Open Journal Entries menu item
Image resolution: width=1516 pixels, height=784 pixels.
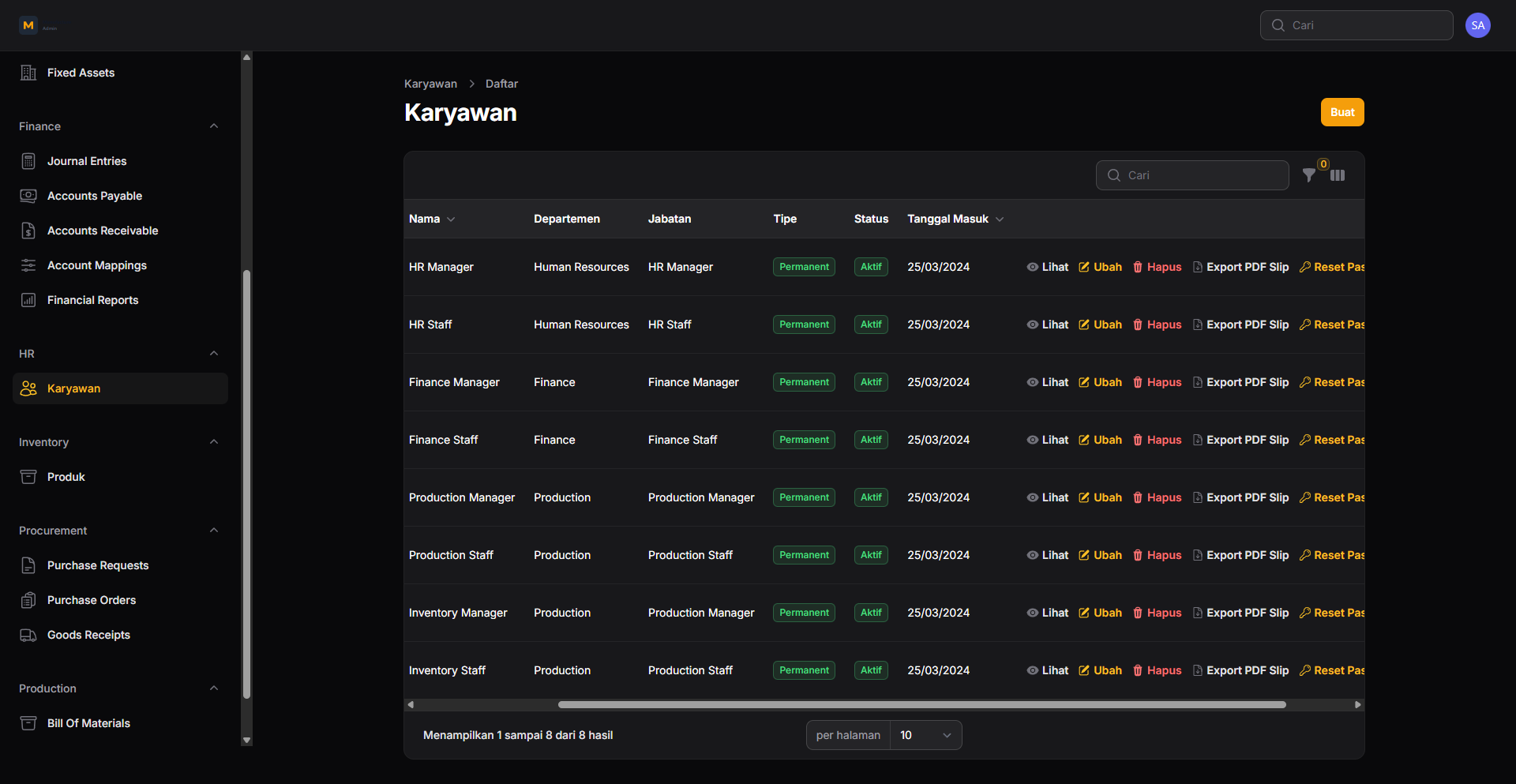click(x=120, y=161)
